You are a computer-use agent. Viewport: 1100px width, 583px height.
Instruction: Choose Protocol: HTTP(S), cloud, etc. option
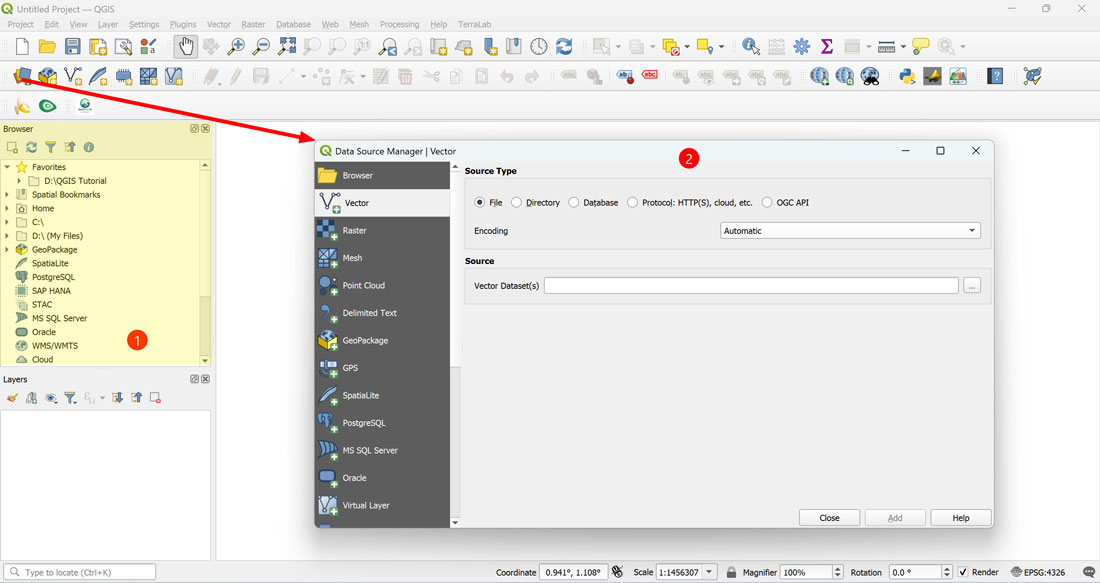tap(633, 202)
